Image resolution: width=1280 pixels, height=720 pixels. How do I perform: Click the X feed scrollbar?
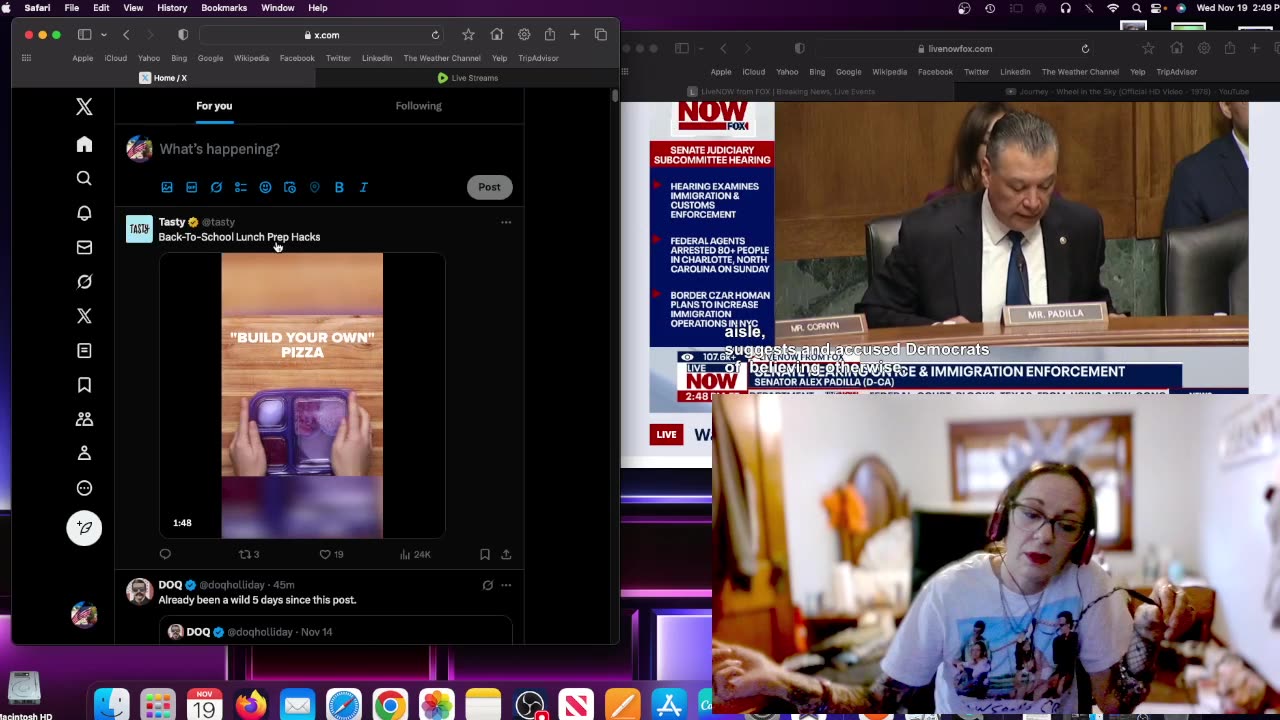pyautogui.click(x=615, y=96)
